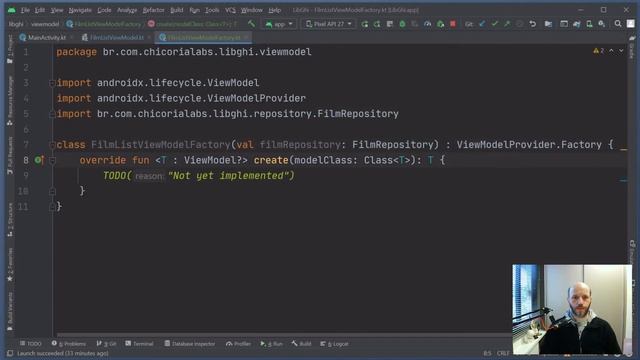
Task: Open the Database Inspector tool window
Action: click(x=189, y=344)
